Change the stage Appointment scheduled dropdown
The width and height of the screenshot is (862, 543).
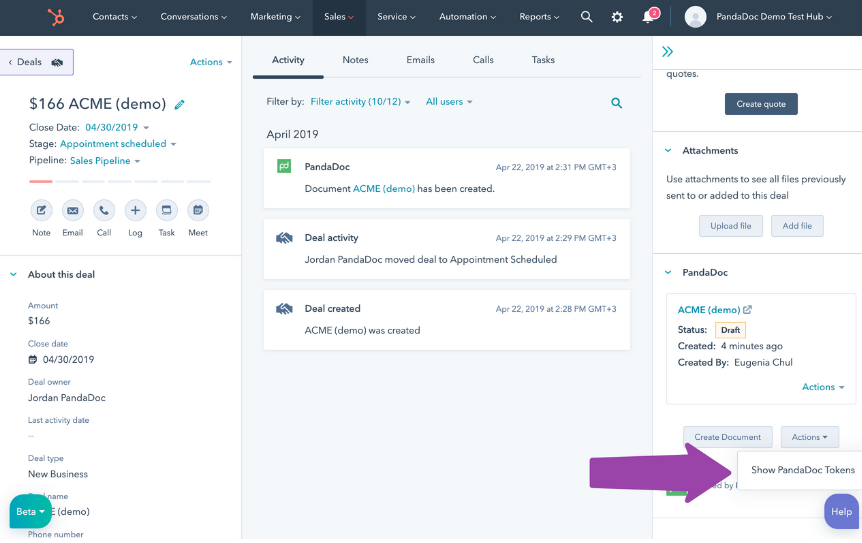point(118,144)
